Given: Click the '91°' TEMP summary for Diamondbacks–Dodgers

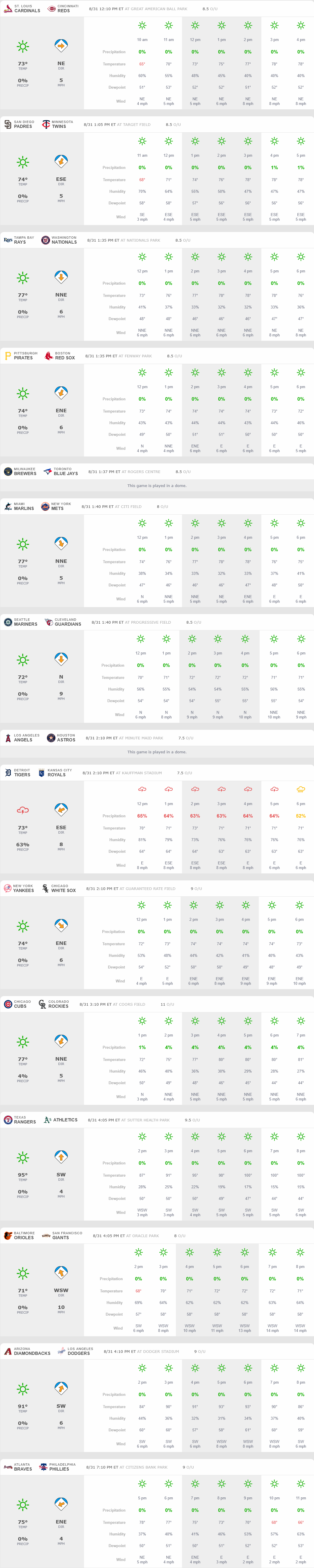Looking at the screenshot, I should tap(22, 1405).
